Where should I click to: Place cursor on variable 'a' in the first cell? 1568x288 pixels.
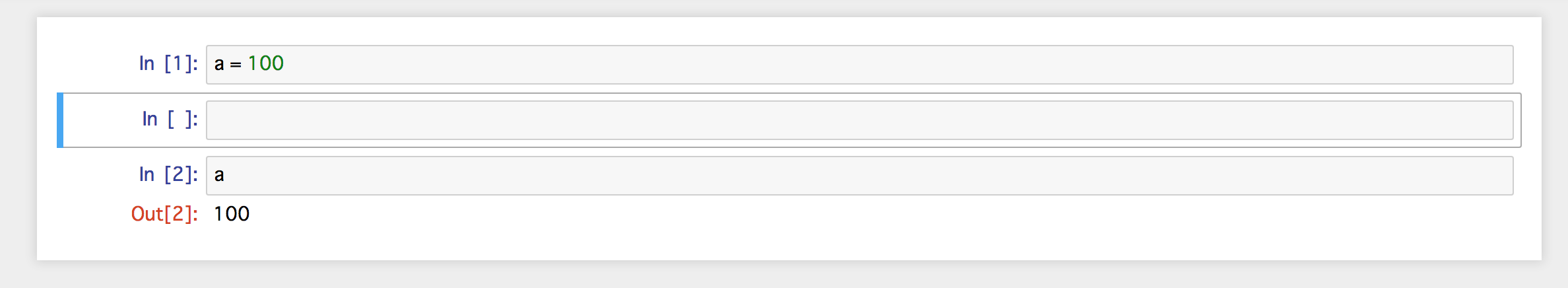(219, 64)
